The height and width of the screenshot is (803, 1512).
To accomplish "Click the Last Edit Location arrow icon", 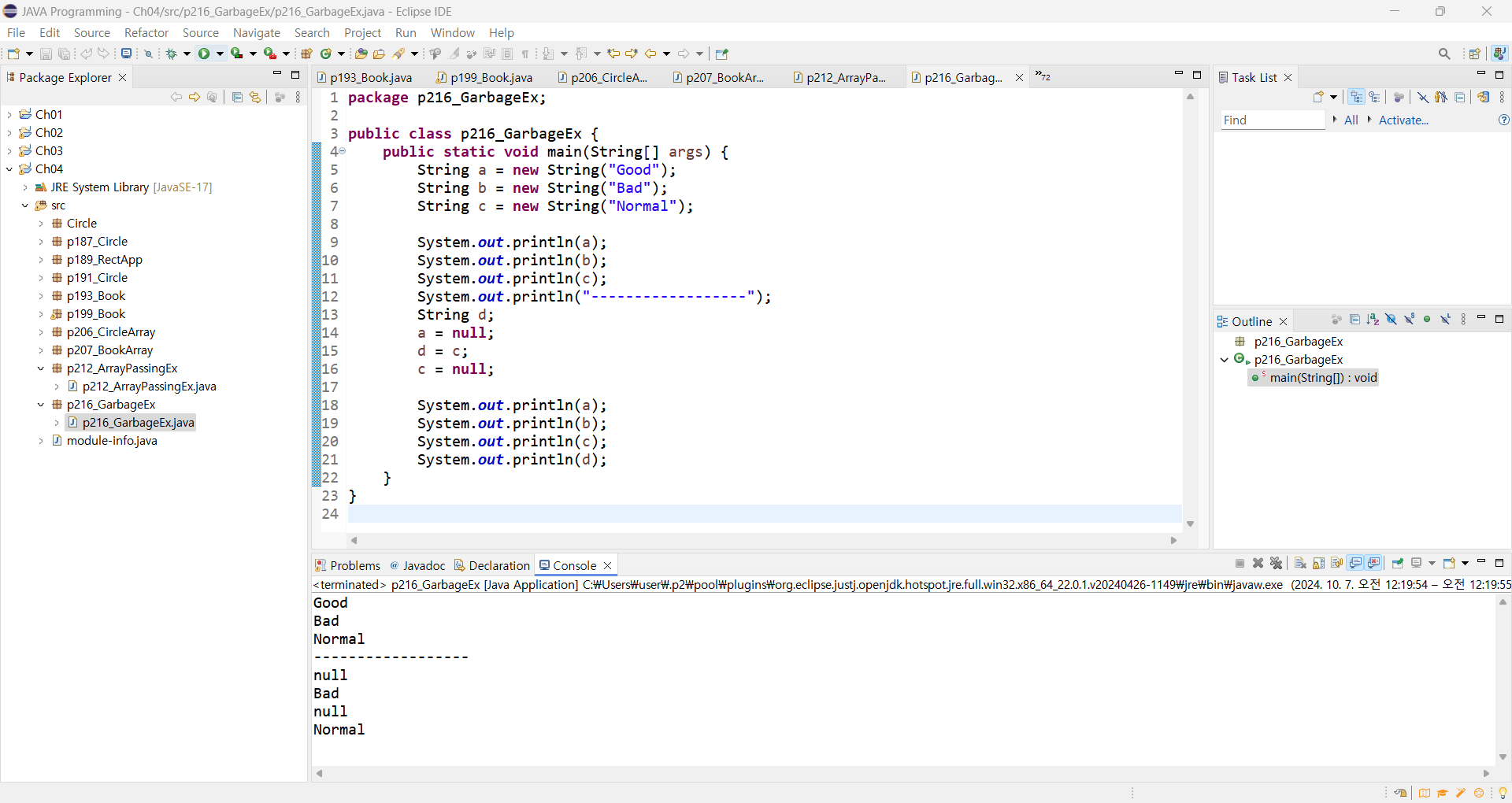I will [614, 54].
